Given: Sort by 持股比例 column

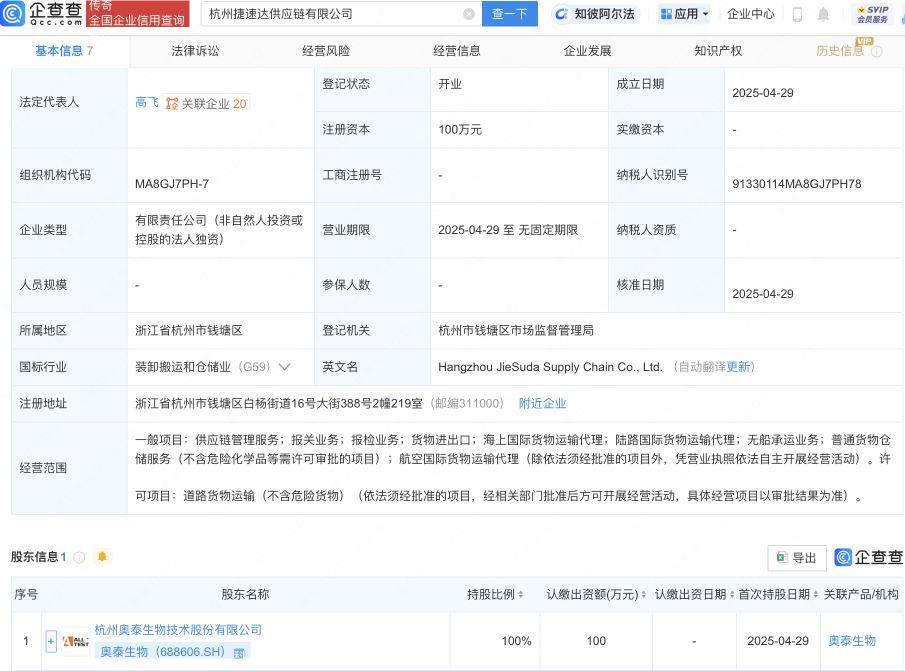Looking at the screenshot, I should pos(497,594).
